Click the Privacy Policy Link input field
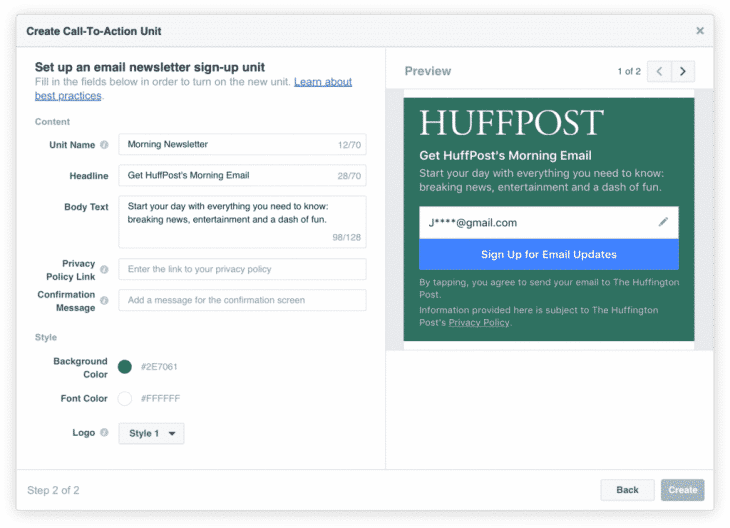The image size is (730, 528). (242, 269)
